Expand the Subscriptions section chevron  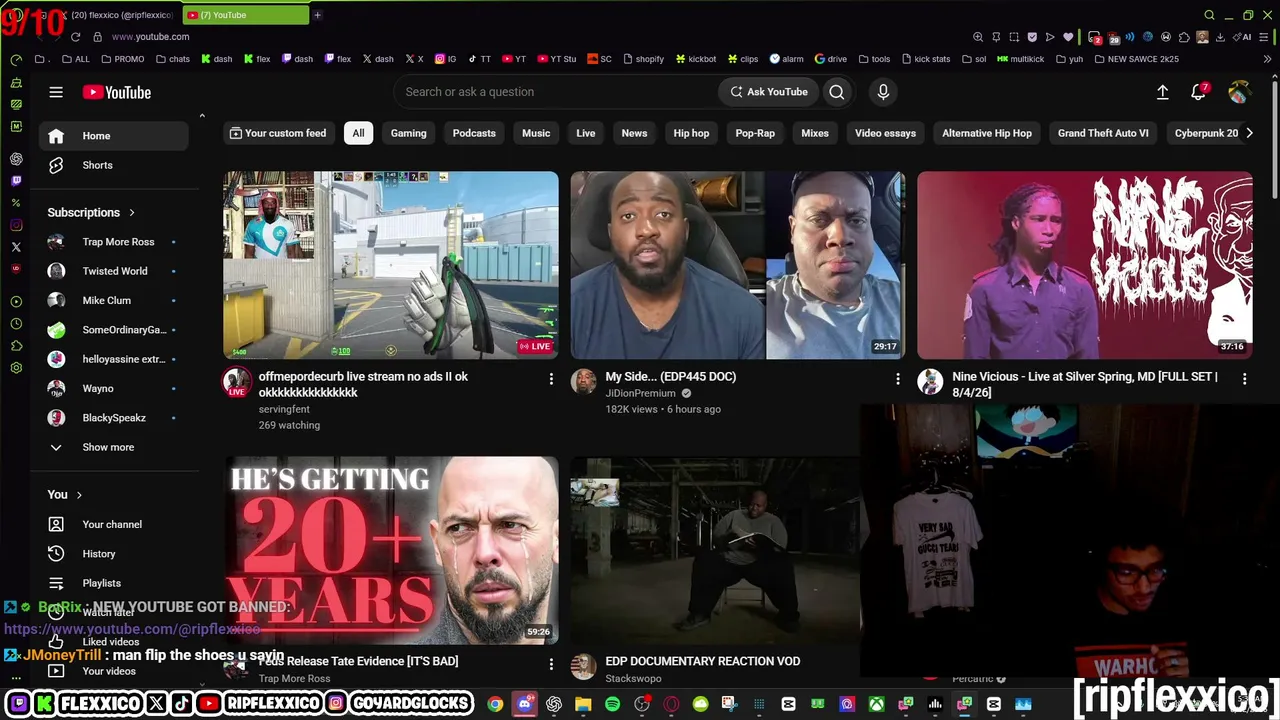click(x=131, y=213)
